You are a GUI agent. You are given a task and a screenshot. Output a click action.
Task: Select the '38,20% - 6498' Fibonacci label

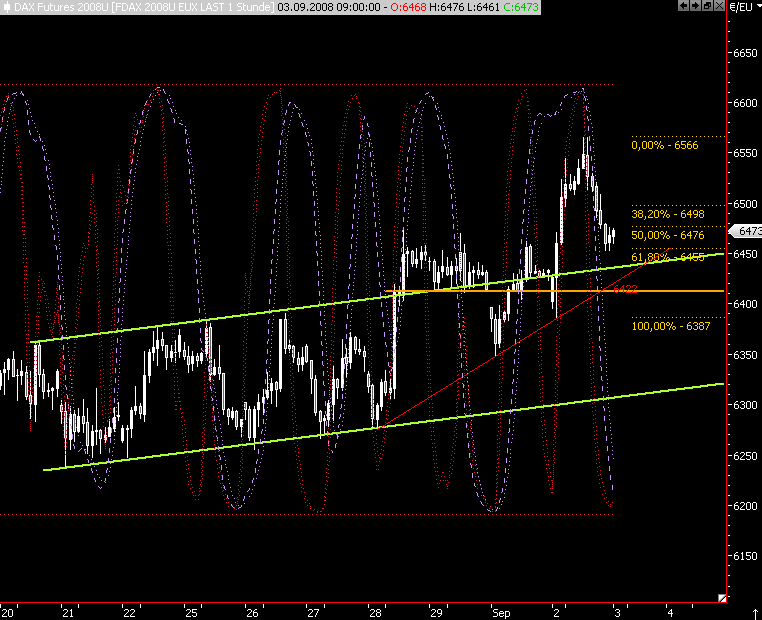click(x=667, y=214)
